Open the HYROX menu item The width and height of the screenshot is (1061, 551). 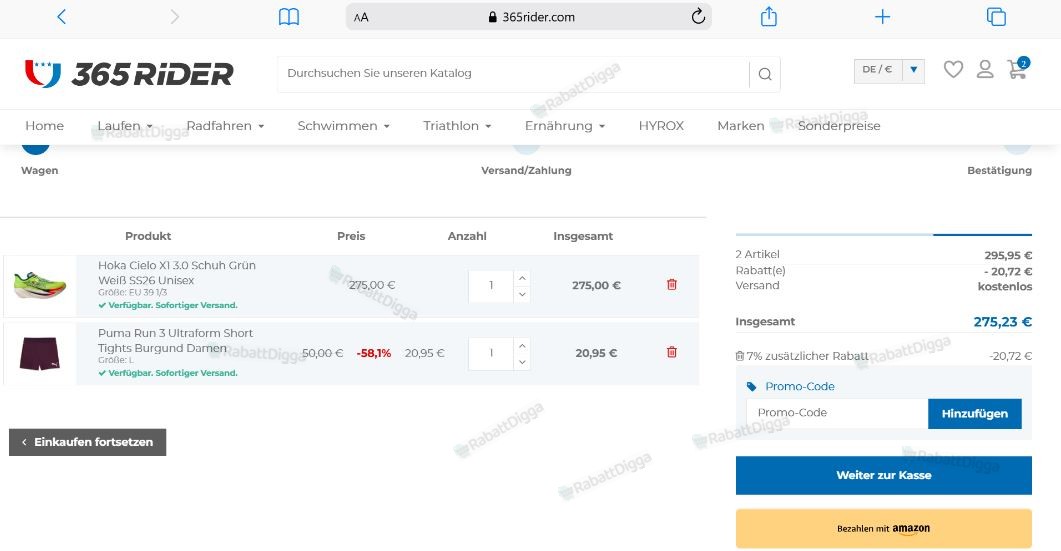pos(661,126)
